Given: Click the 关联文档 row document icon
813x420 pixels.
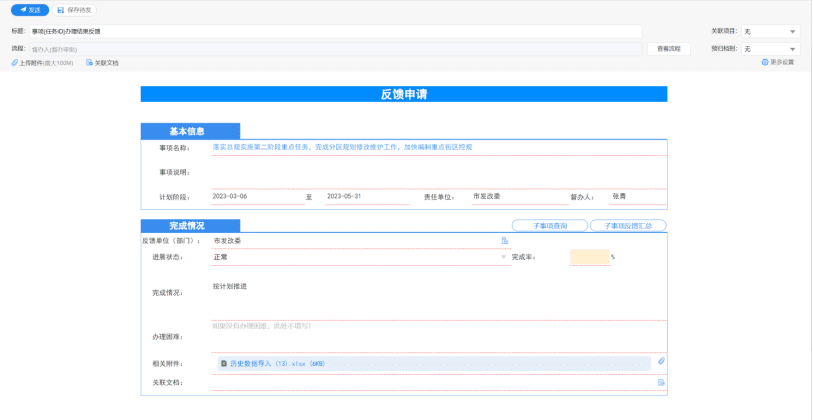Looking at the screenshot, I should click(661, 383).
